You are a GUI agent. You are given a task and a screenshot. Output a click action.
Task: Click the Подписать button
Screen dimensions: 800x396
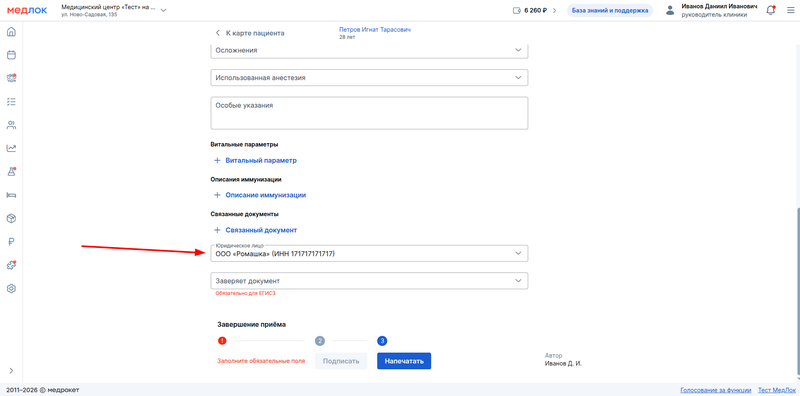tap(341, 361)
